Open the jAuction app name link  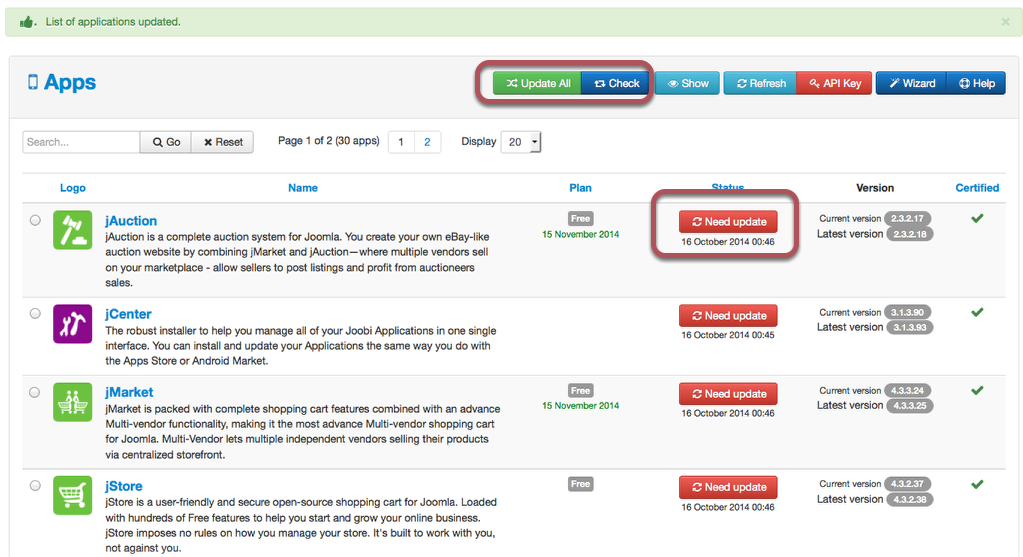pos(131,220)
